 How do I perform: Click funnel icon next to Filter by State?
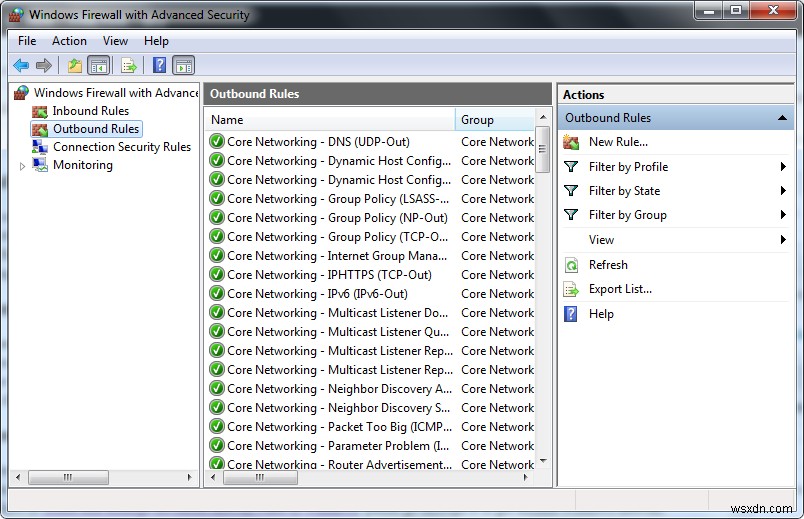coord(571,191)
